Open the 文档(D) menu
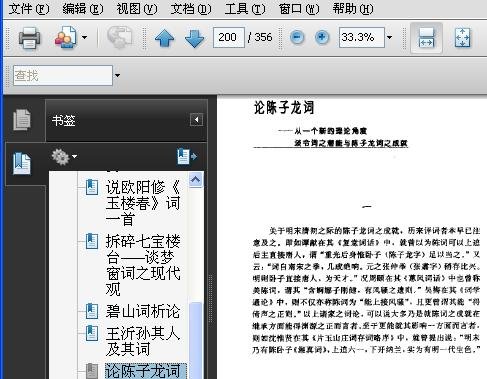Viewport: 487px width, 379px height. coord(191,8)
